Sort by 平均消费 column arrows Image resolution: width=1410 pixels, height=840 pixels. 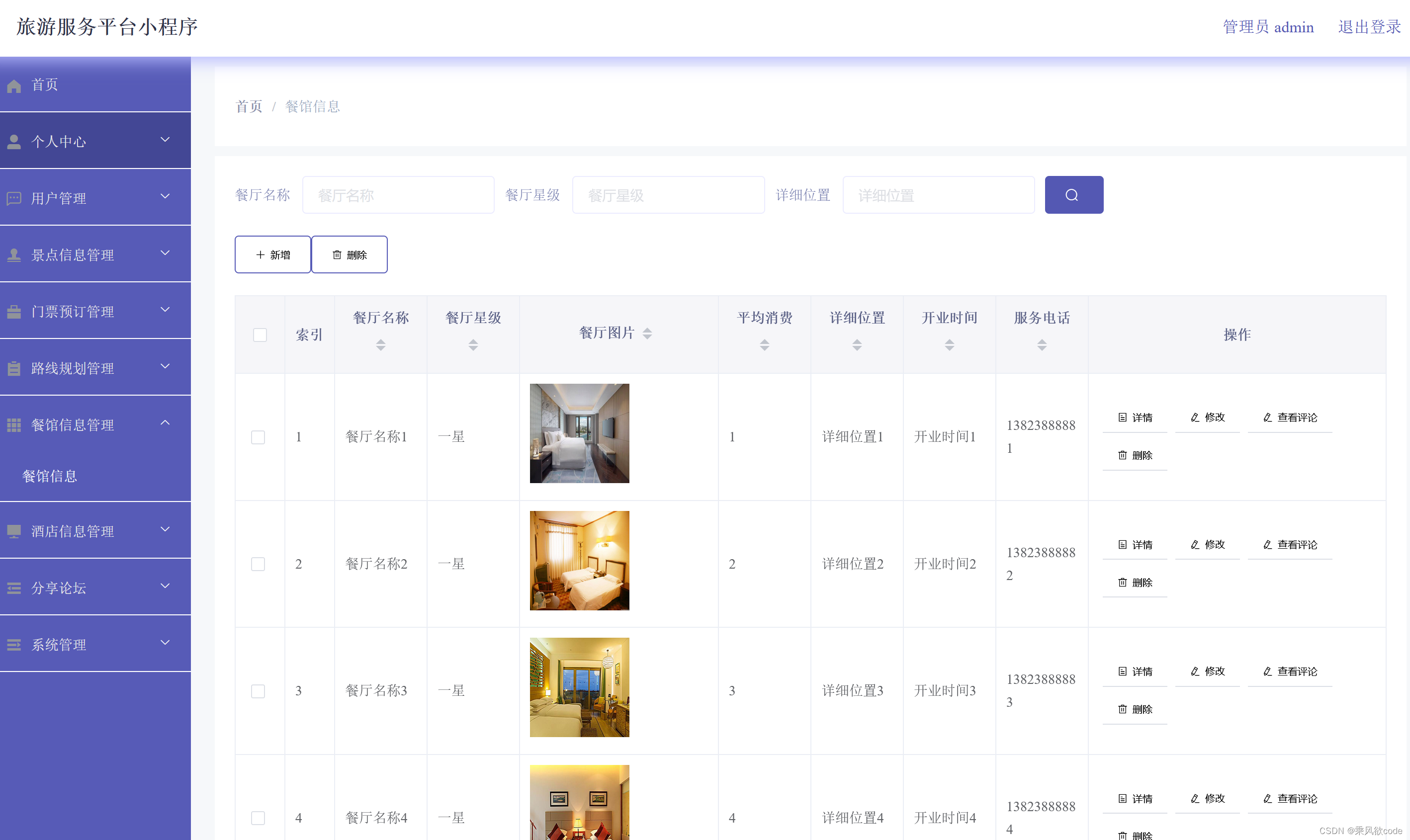click(x=764, y=344)
